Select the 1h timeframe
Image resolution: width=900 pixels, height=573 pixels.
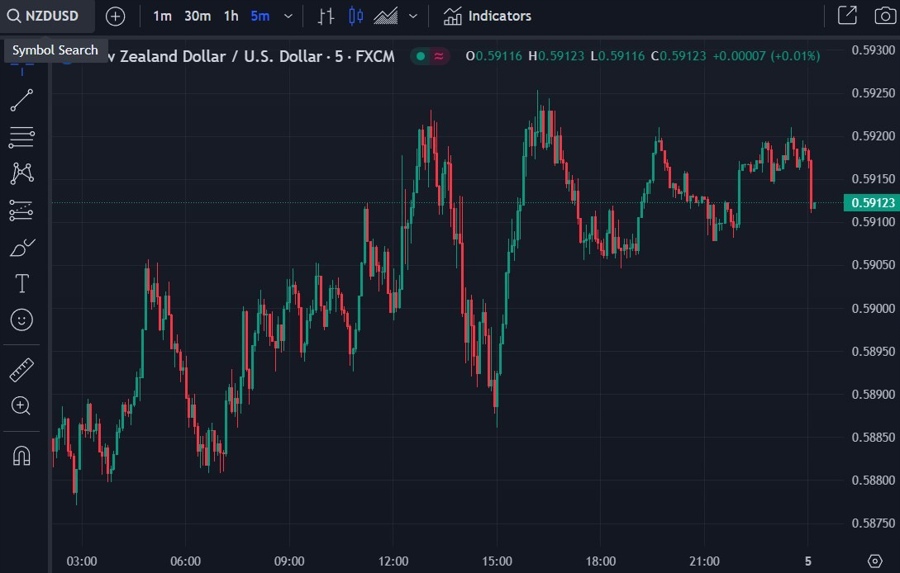(x=231, y=16)
